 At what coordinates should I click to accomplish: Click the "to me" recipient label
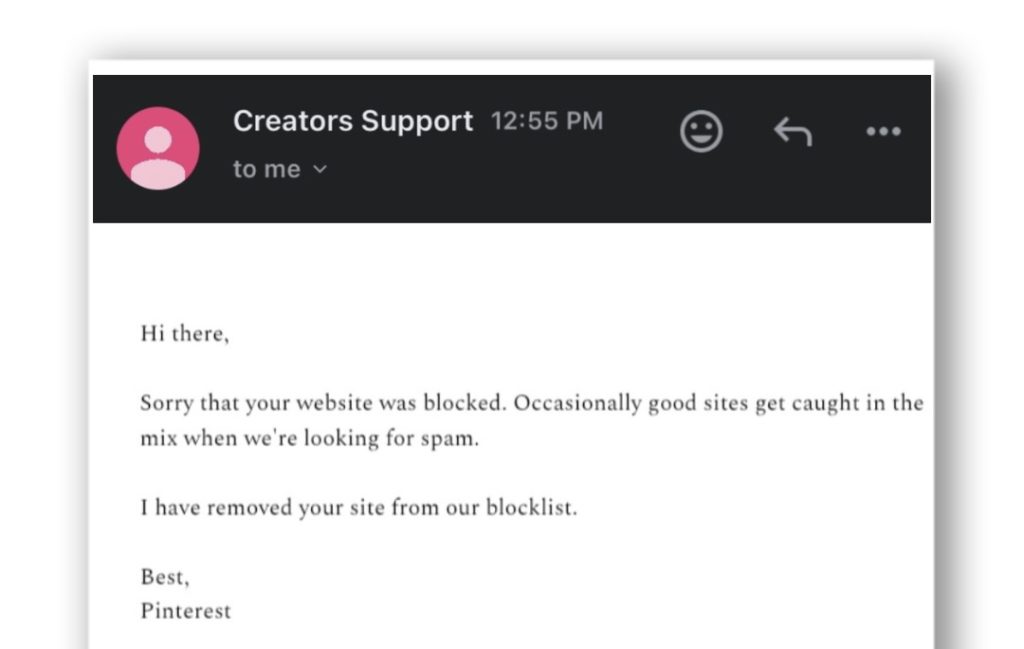(266, 170)
